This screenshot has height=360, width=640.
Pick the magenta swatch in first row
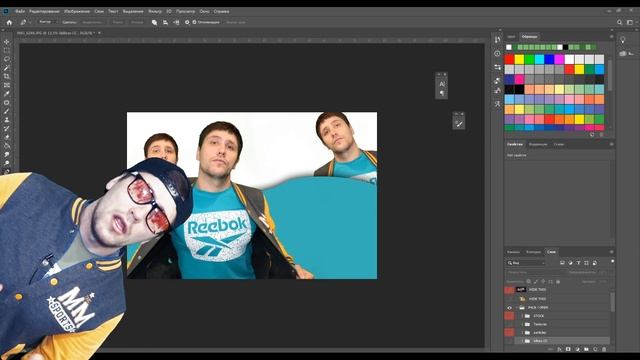[x=559, y=60]
